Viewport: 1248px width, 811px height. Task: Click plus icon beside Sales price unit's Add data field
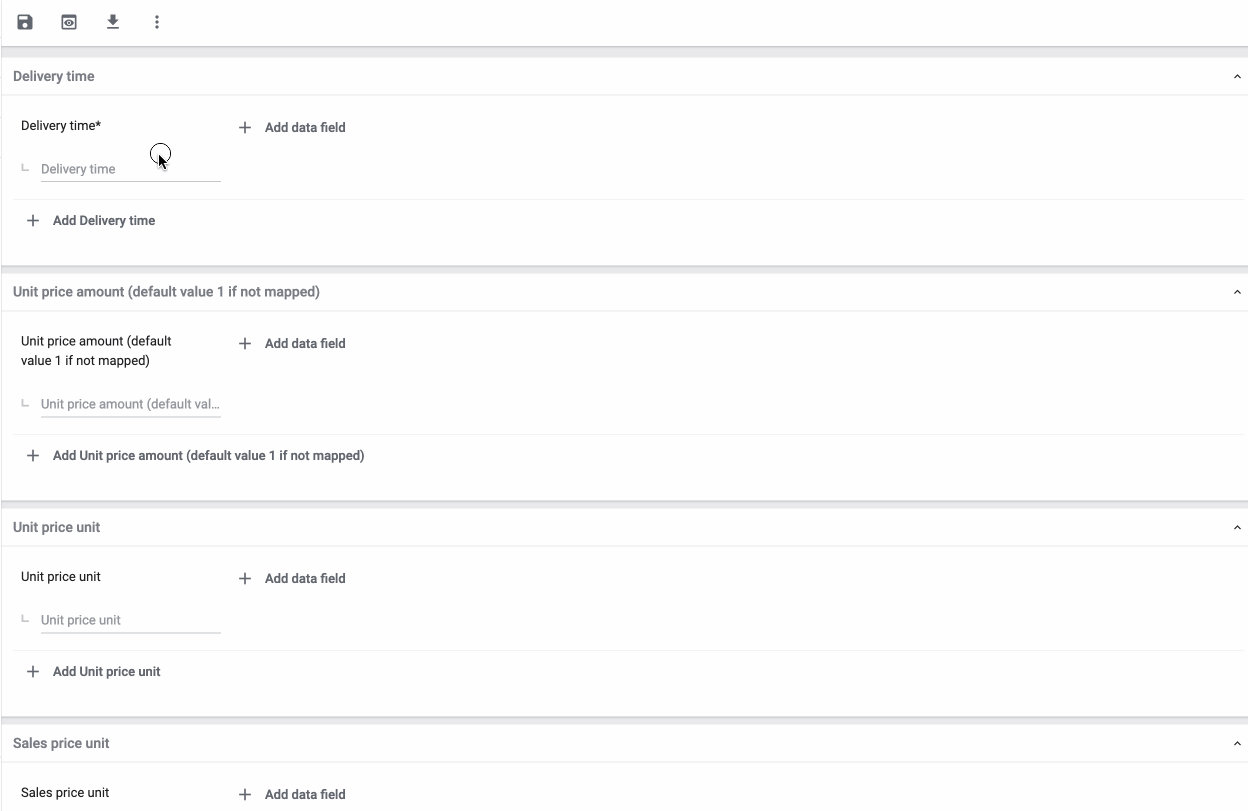[x=245, y=794]
